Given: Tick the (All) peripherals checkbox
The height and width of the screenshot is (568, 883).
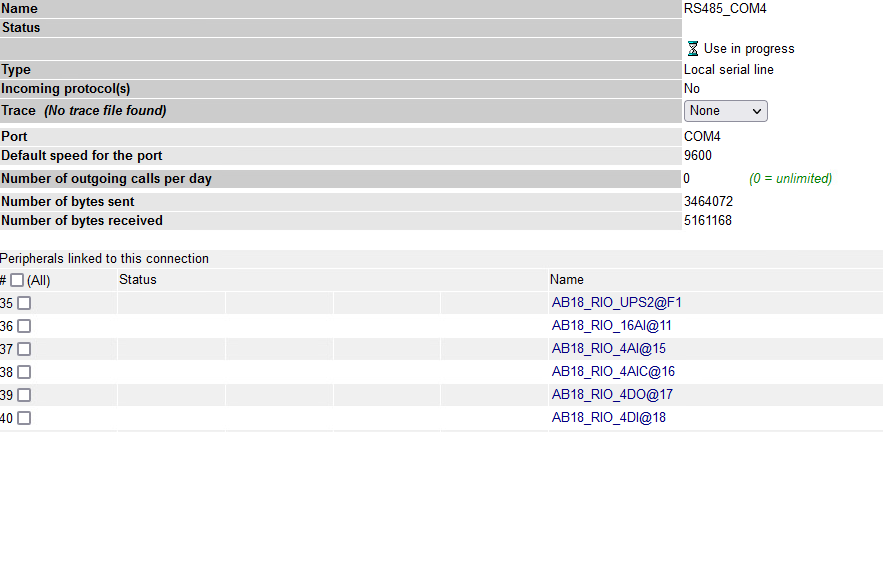Looking at the screenshot, I should point(17,280).
